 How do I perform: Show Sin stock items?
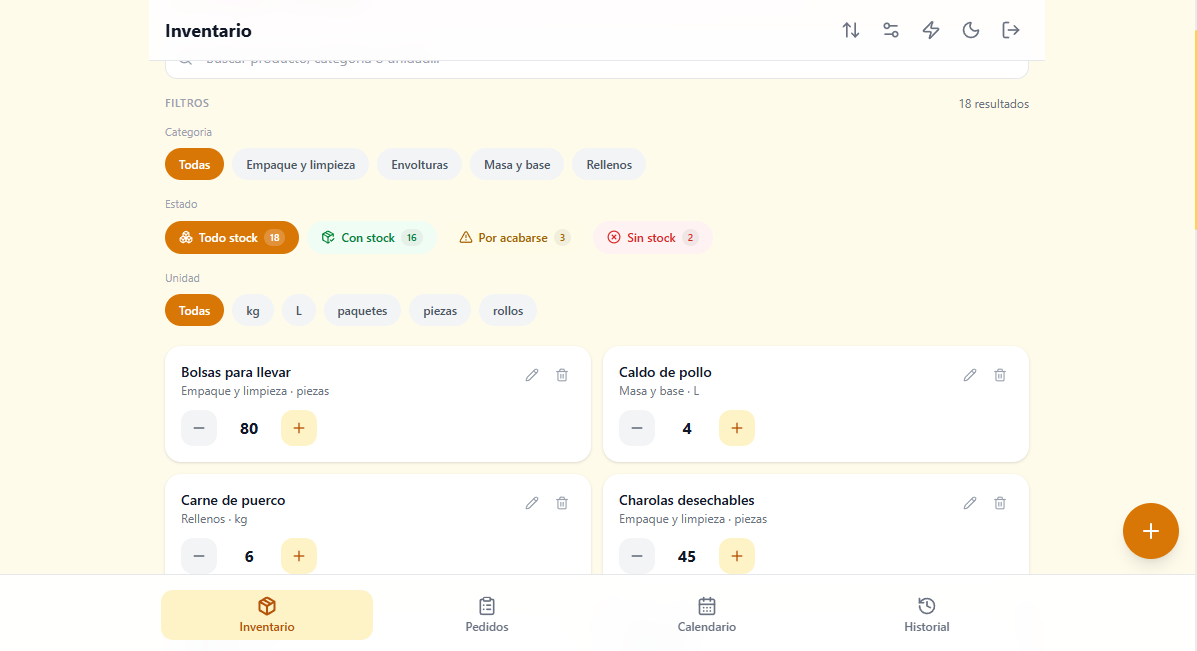click(653, 237)
